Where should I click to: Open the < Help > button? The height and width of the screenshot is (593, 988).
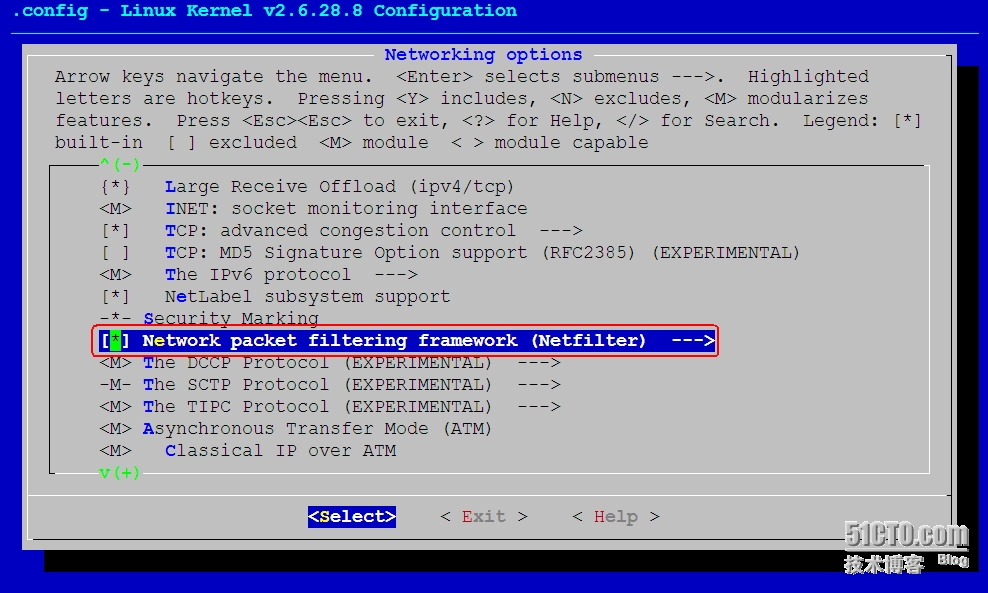(616, 517)
